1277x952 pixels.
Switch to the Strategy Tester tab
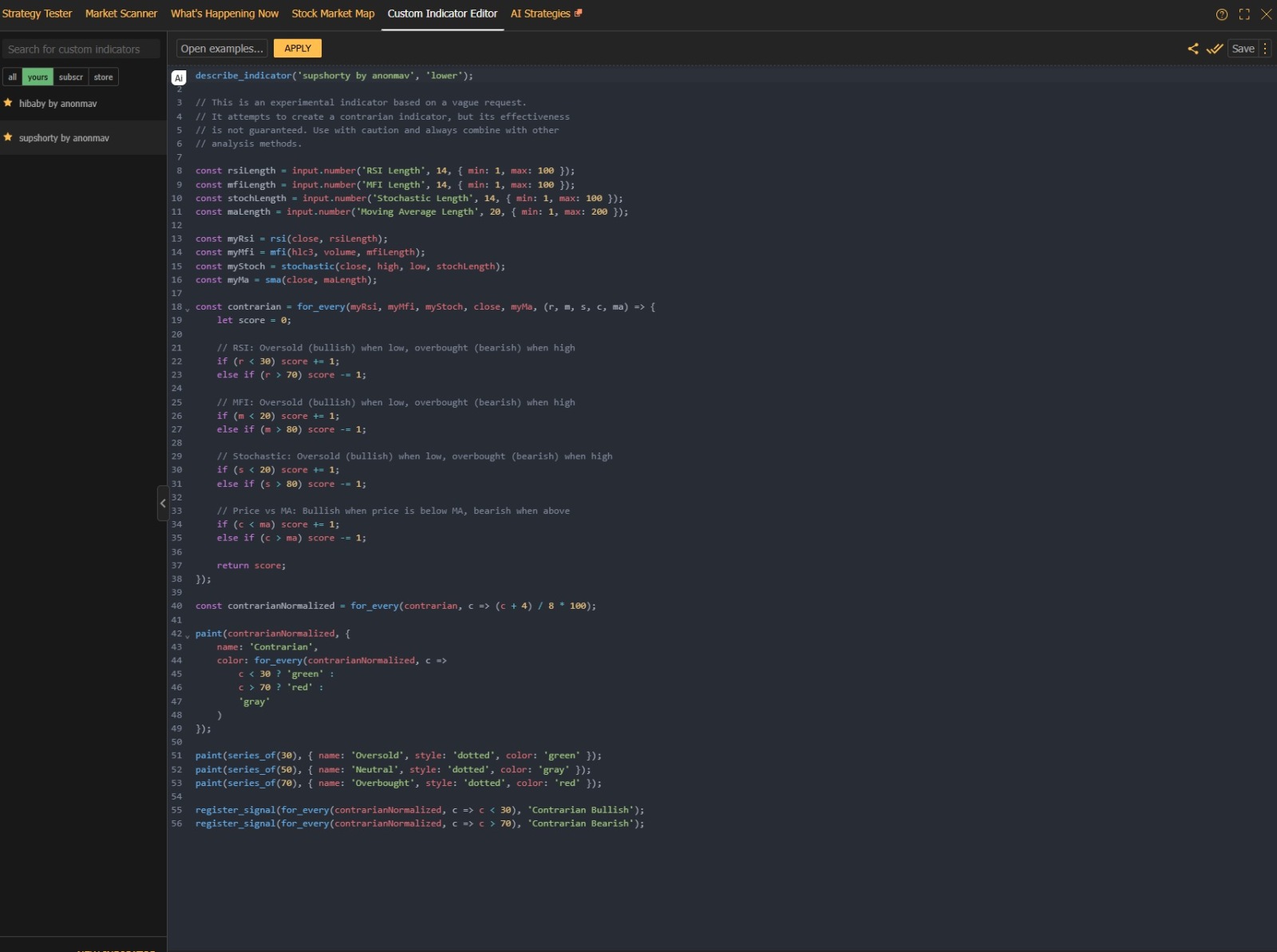[x=37, y=14]
